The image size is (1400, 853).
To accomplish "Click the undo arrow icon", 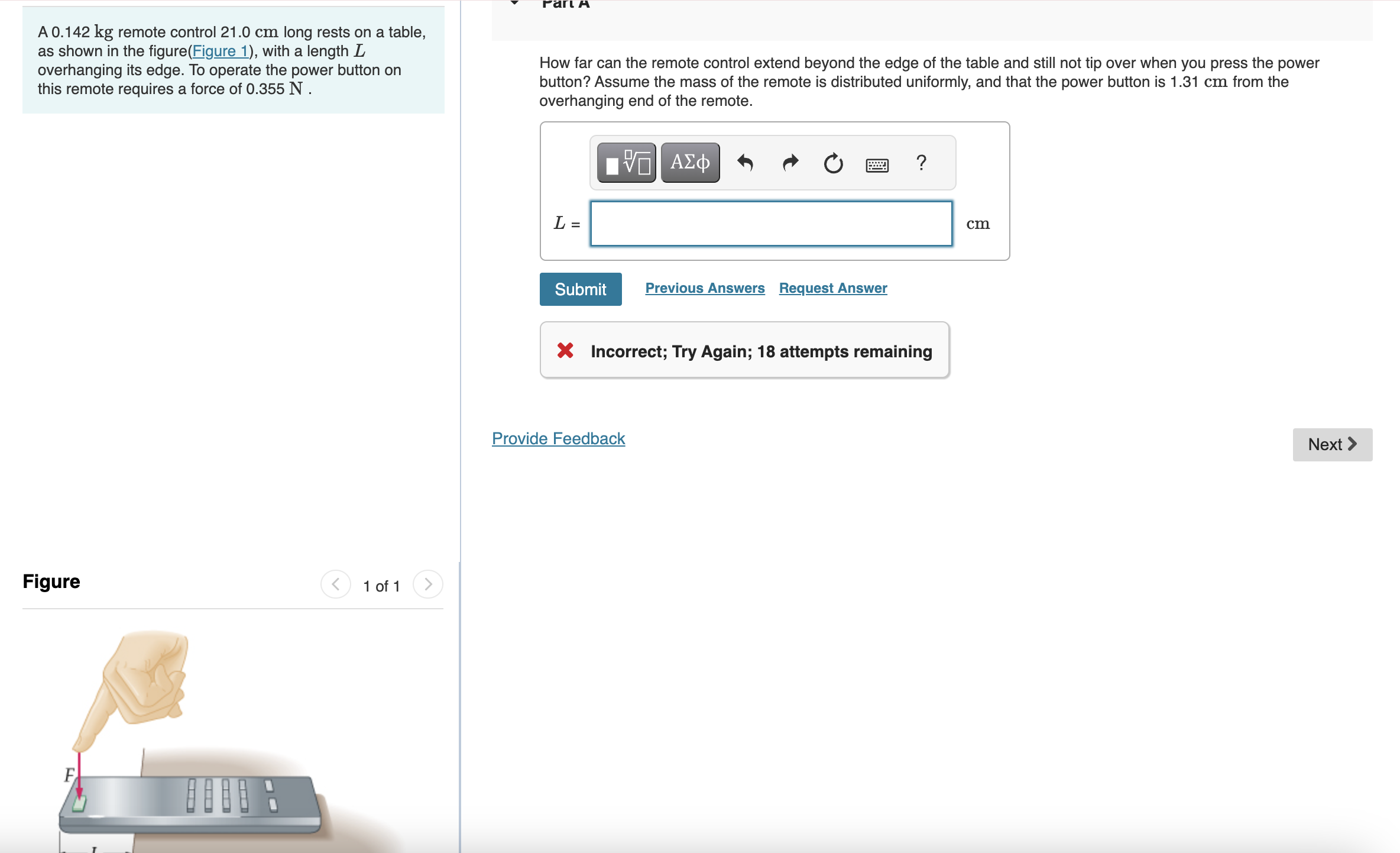I will tap(745, 163).
